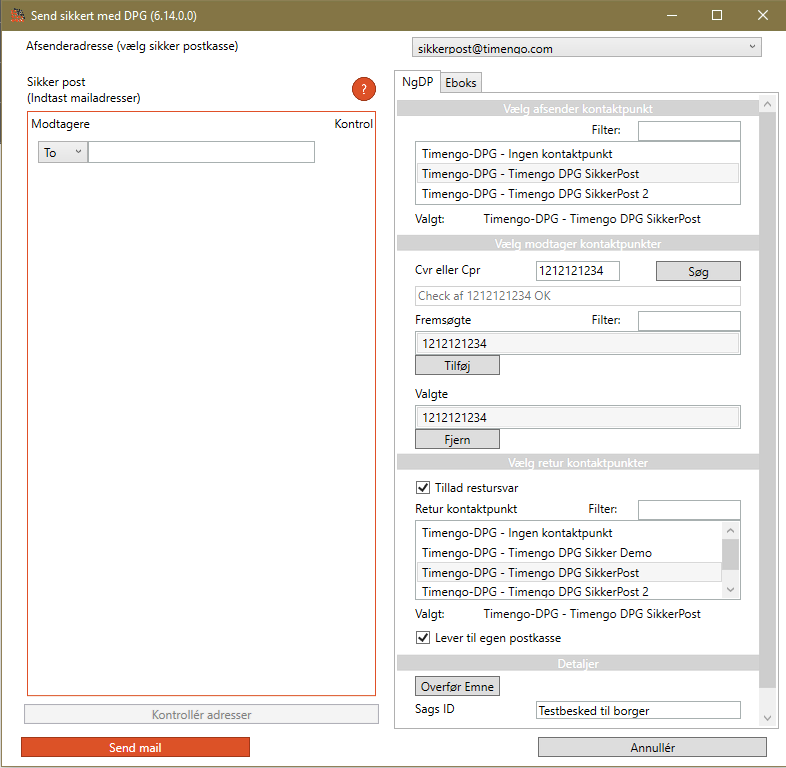Click the Cvr eller Cpr input field
786x768 pixels.
tap(577, 271)
